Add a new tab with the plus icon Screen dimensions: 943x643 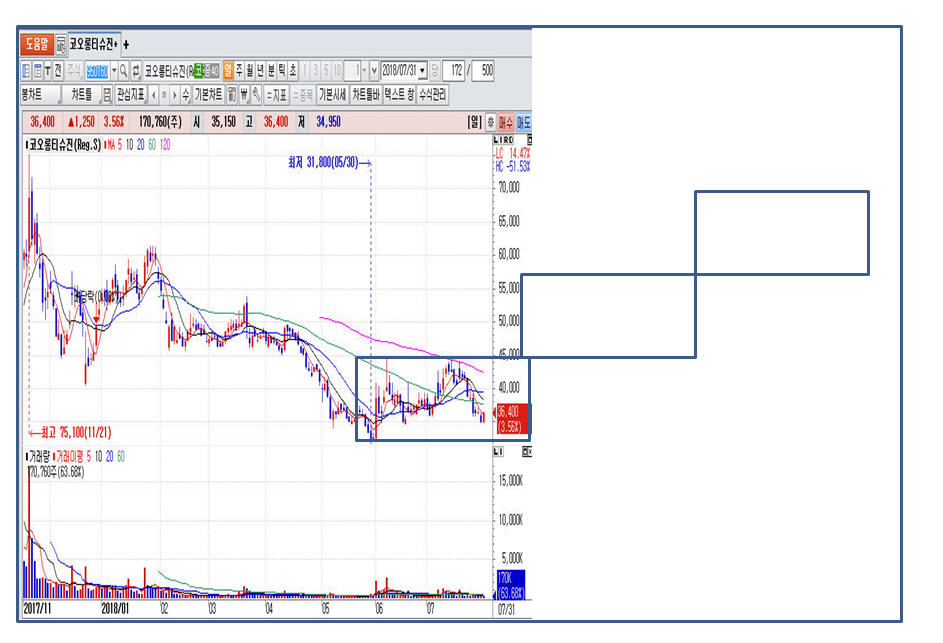pos(126,45)
